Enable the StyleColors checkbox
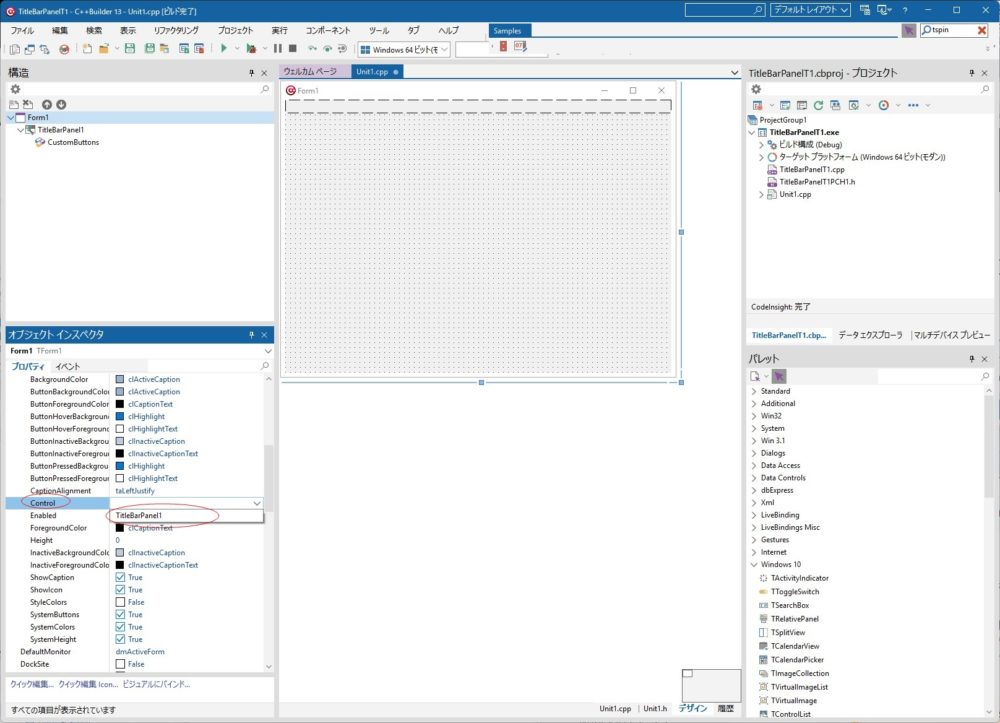1000x723 pixels. 120,602
